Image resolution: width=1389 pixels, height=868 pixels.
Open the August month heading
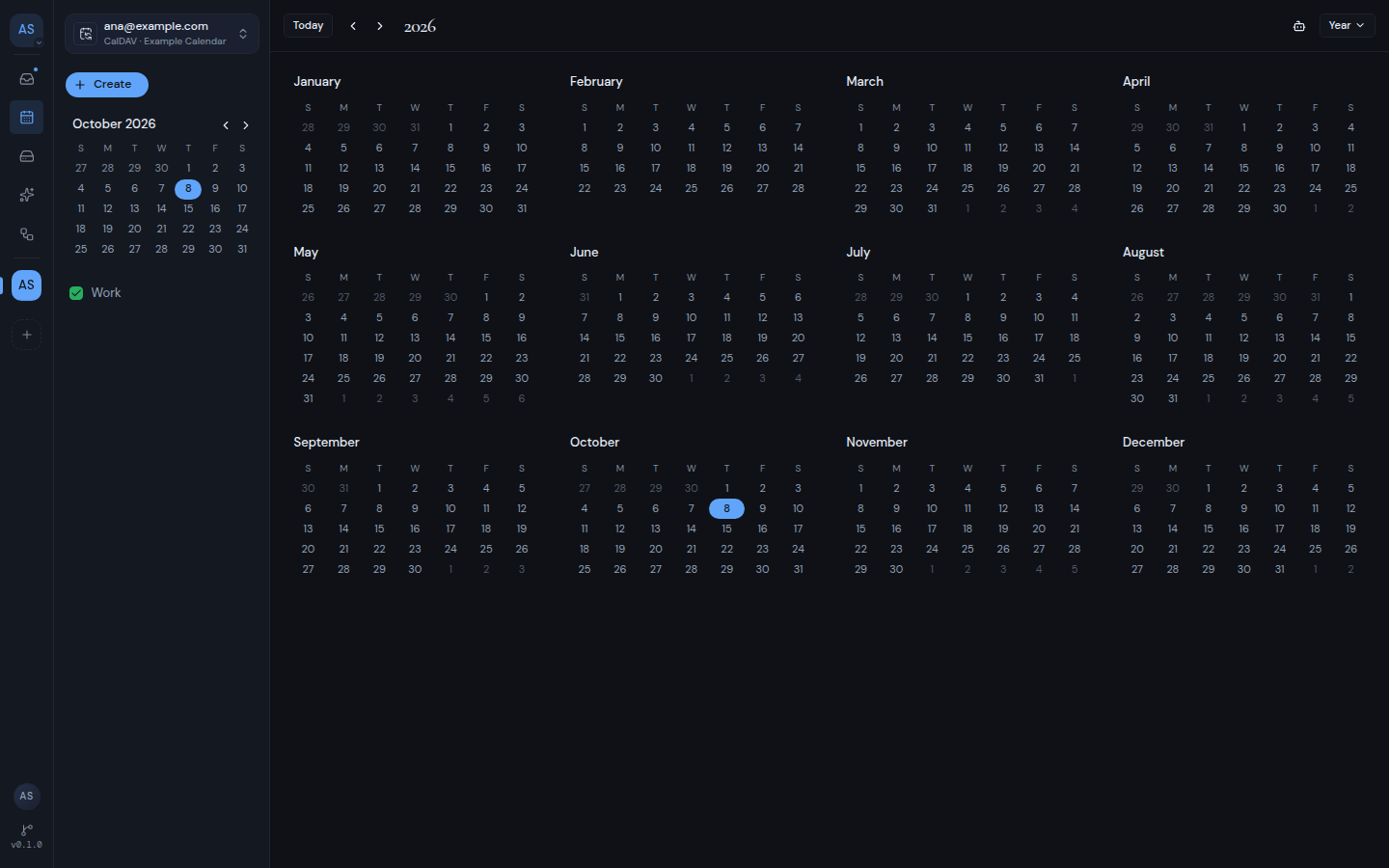click(1143, 253)
